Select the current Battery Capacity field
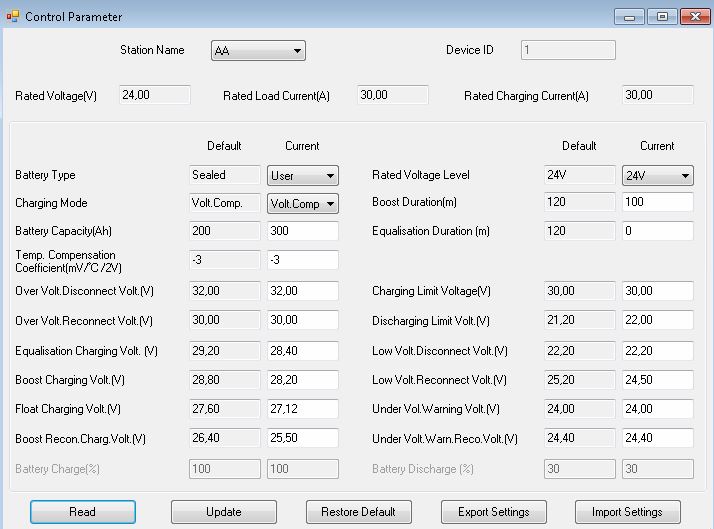Image resolution: width=714 pixels, height=529 pixels. click(x=303, y=232)
